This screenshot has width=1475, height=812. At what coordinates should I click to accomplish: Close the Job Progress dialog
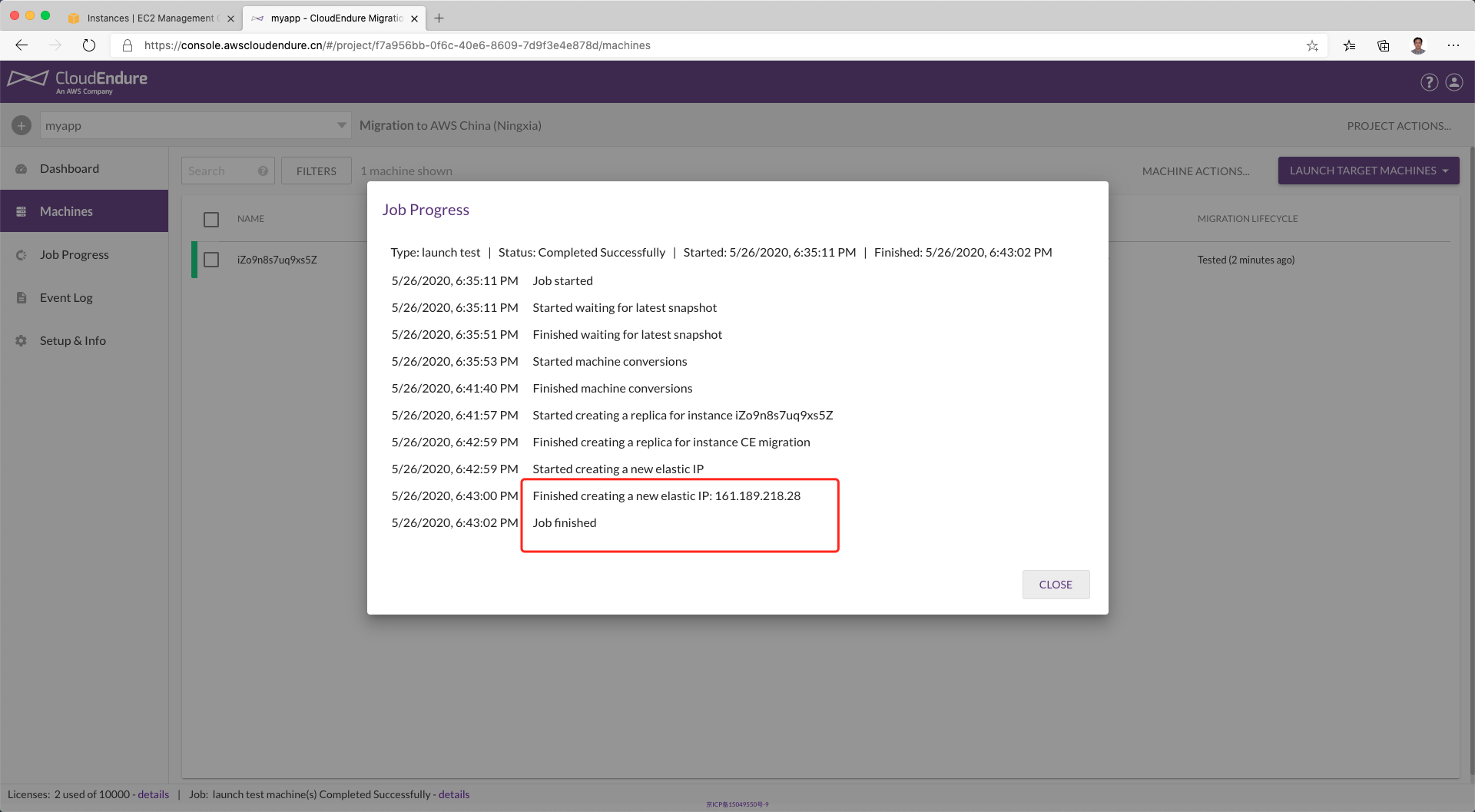(x=1056, y=584)
